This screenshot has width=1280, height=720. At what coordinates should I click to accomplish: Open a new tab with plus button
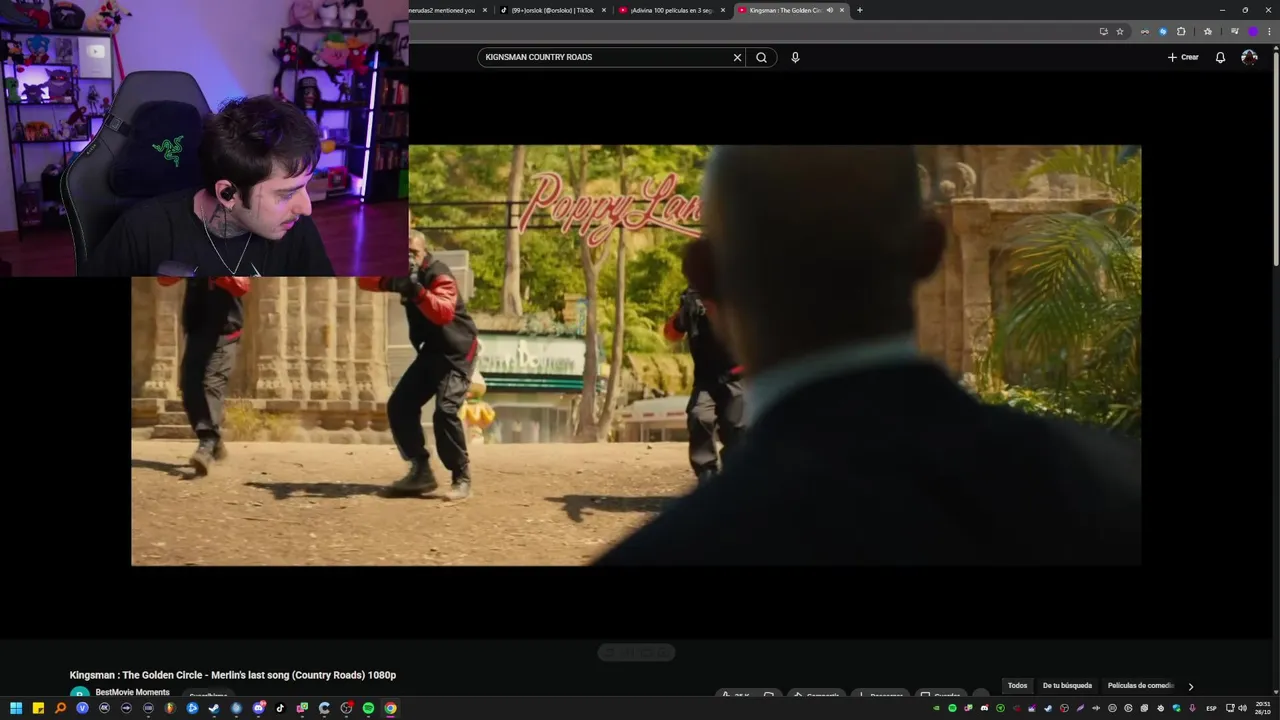[x=860, y=10]
